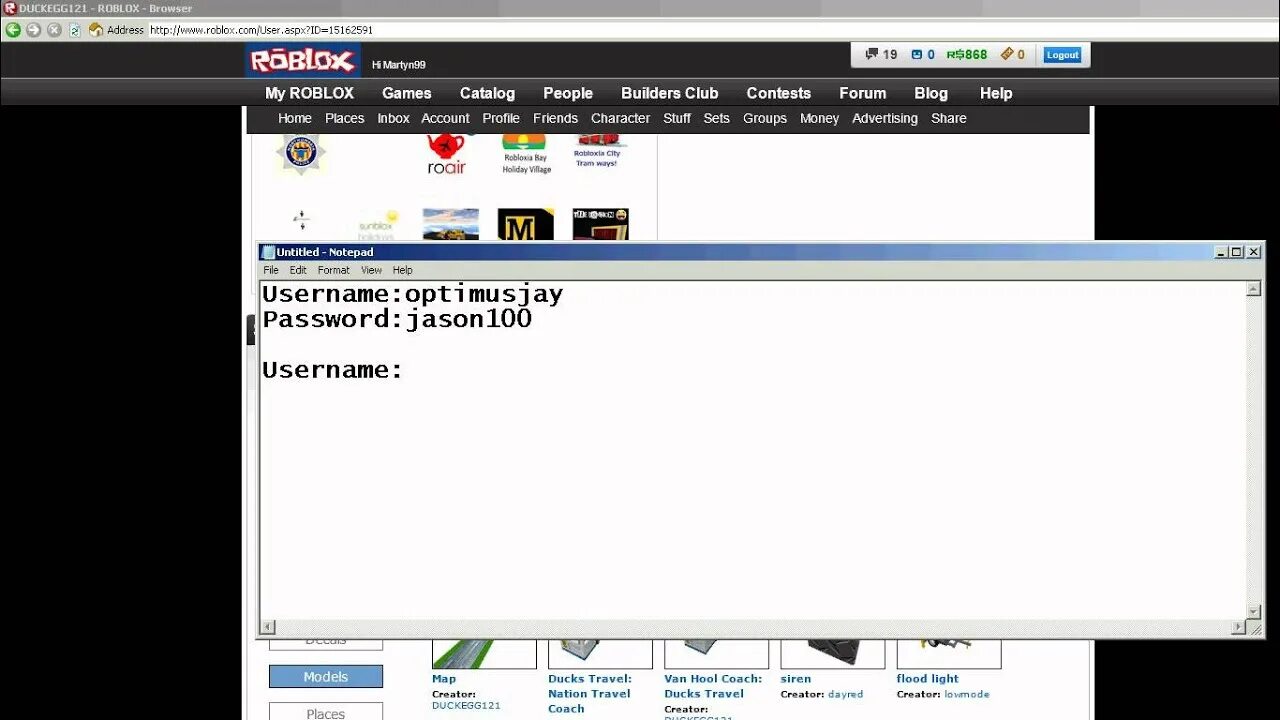The width and height of the screenshot is (1280, 720).
Task: Open the flood light model link
Action: [x=928, y=679]
